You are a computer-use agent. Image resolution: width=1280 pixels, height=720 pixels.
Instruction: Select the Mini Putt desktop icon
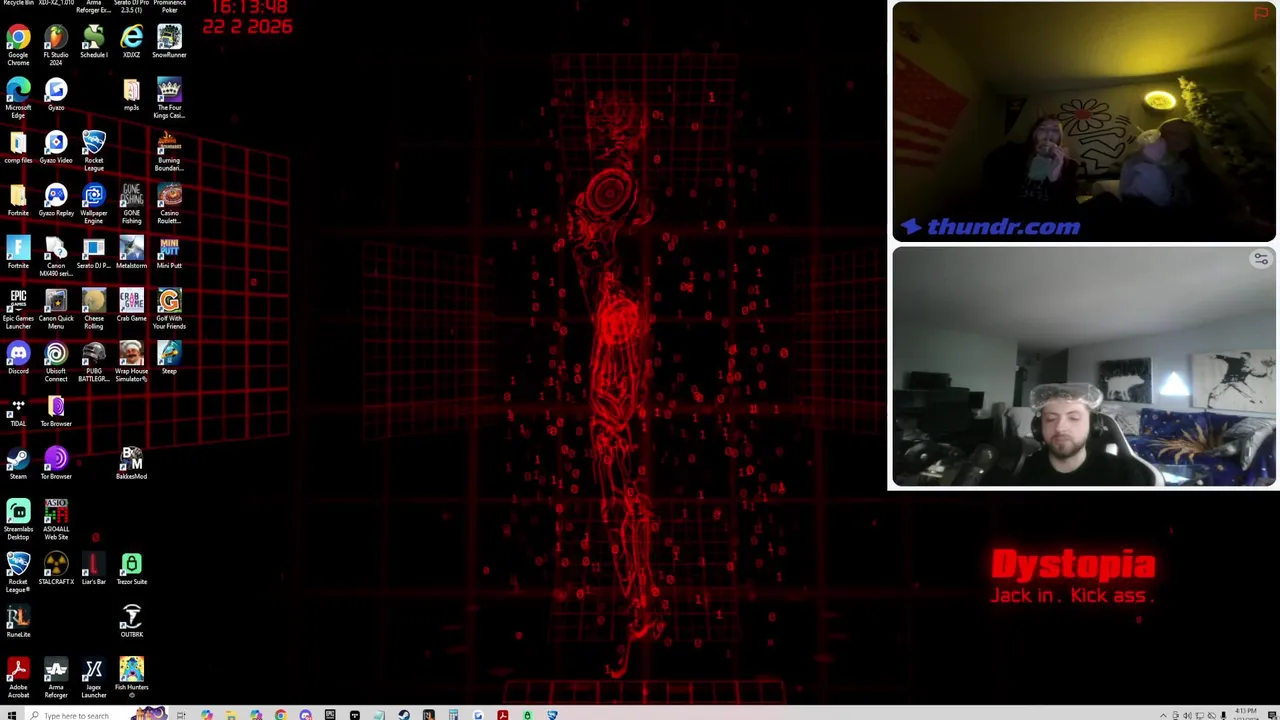pos(169,253)
